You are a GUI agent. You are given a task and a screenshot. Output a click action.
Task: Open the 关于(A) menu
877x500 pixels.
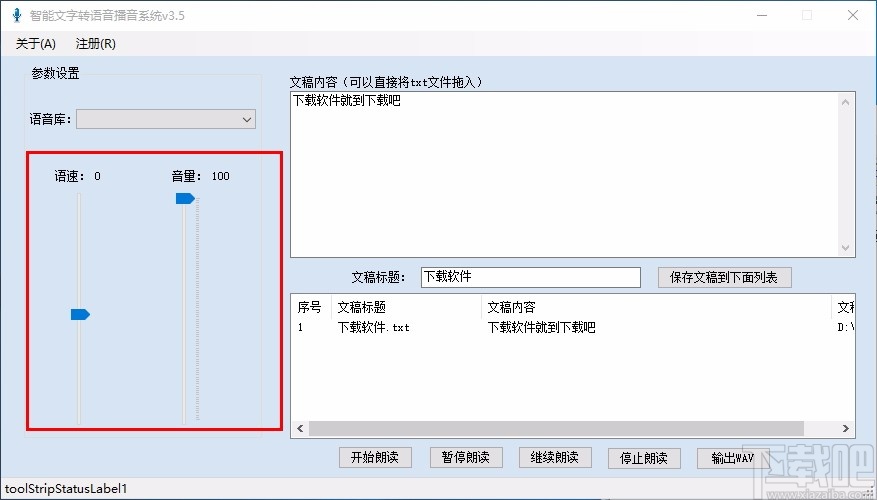(36, 44)
